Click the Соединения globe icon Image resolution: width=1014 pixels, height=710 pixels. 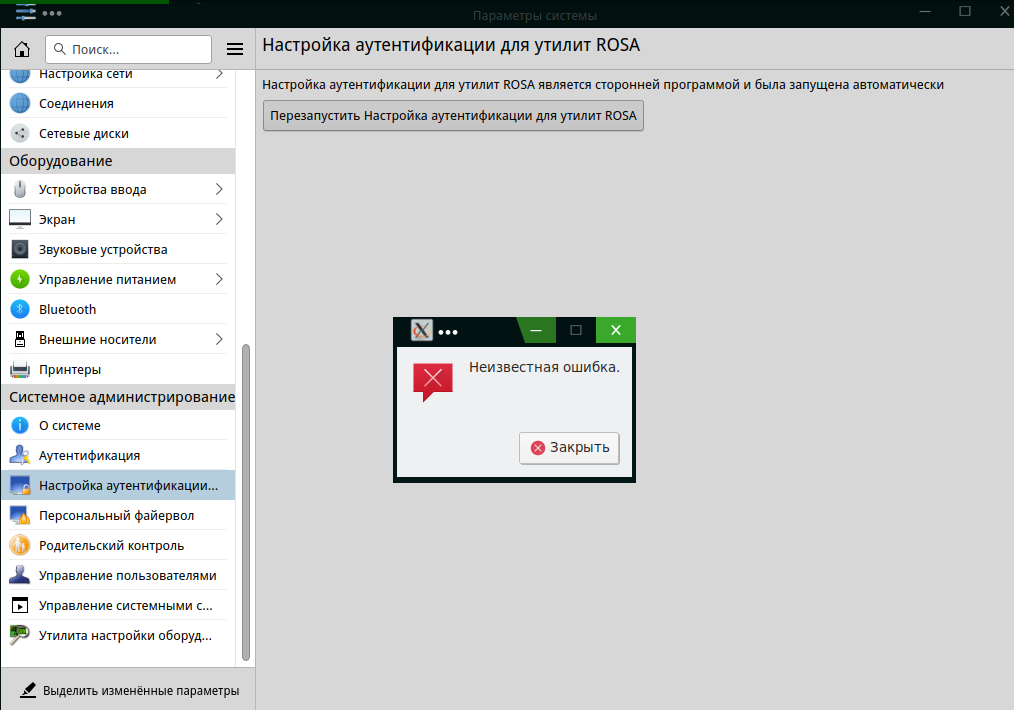(20, 103)
